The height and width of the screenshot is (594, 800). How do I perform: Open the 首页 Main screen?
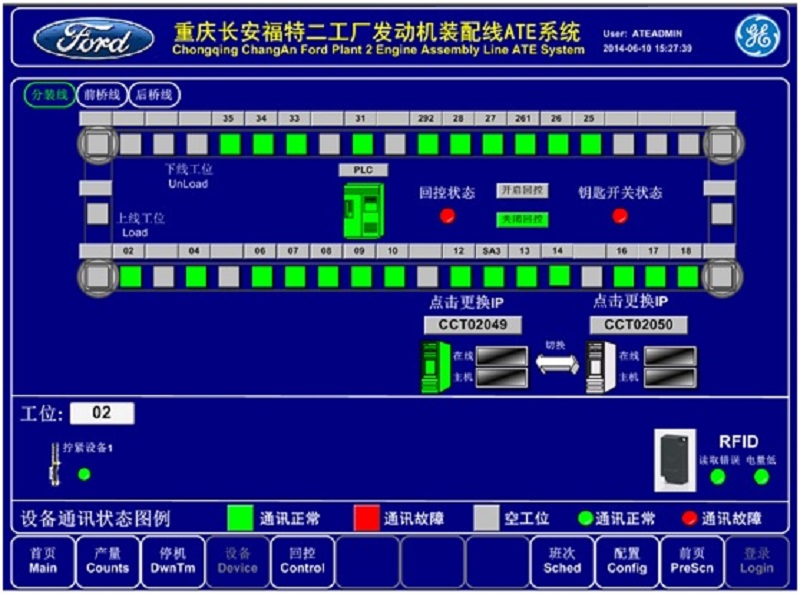[x=43, y=561]
